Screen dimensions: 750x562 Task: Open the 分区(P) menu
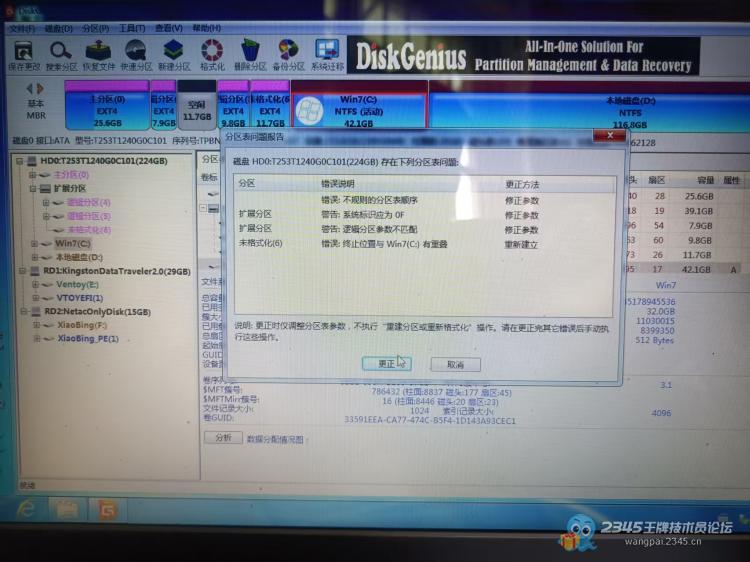(x=96, y=29)
